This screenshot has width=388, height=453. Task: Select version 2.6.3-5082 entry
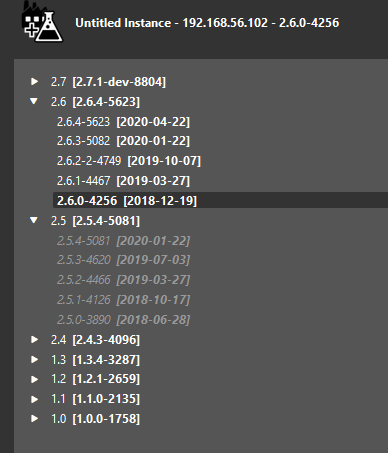123,141
